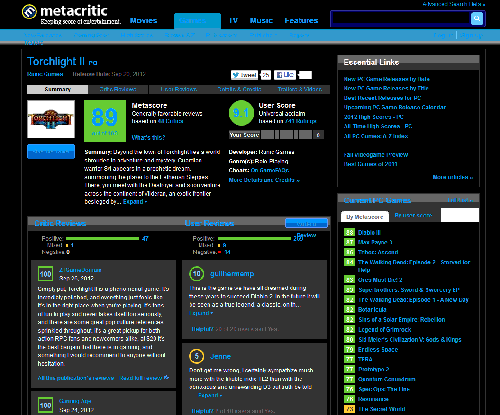Open Sins of a Solar Empire: Rebellion
The width and height of the screenshot is (500, 415).
coord(402,319)
